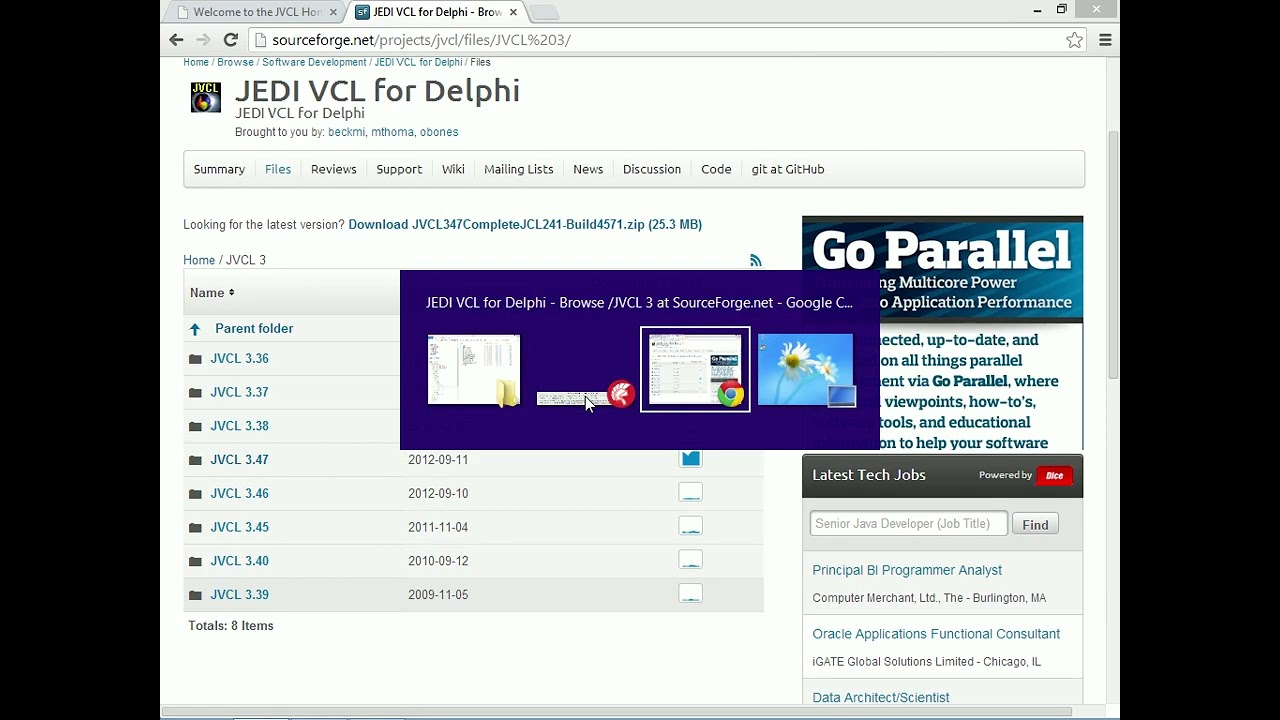
Task: Click folder icon beside JVCL 3.46
Action: tap(195, 494)
